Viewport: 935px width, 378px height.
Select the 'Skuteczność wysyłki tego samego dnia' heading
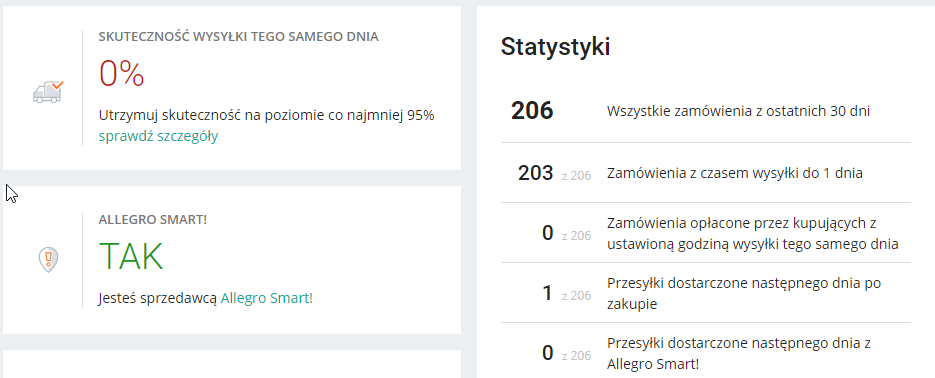coord(239,37)
